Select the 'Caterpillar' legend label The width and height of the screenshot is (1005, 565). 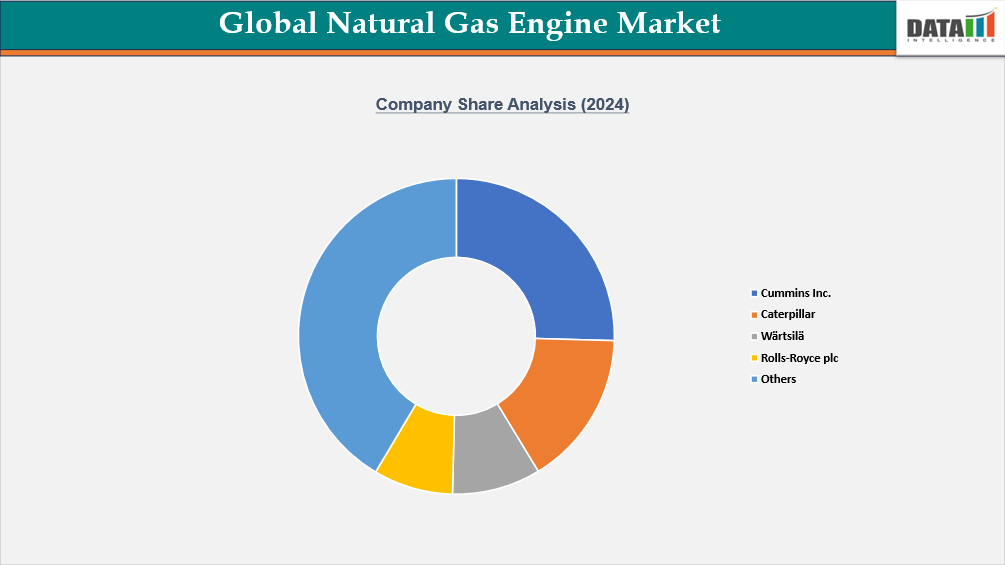pyautogui.click(x=788, y=314)
